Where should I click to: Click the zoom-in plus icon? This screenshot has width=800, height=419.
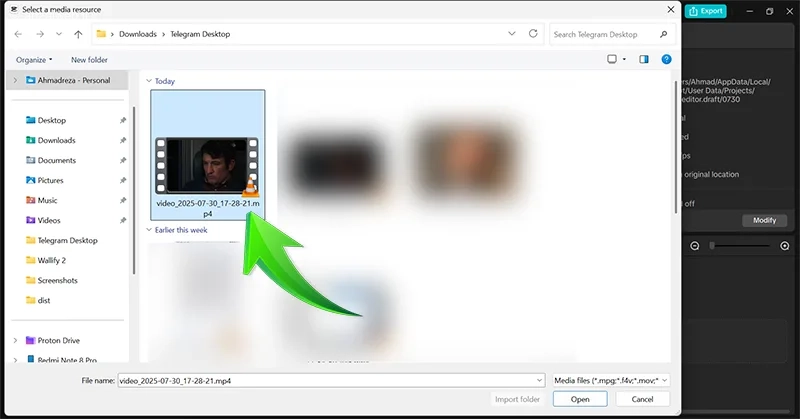785,245
